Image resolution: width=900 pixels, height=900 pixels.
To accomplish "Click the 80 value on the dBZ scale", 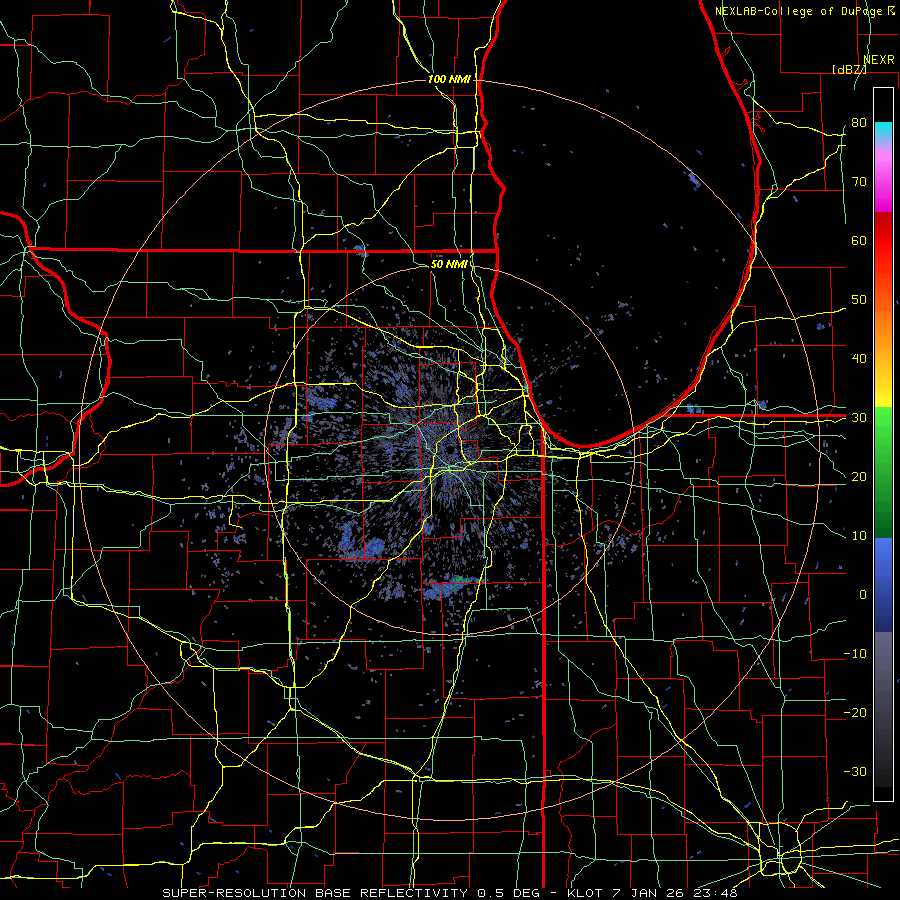I will tap(859, 123).
